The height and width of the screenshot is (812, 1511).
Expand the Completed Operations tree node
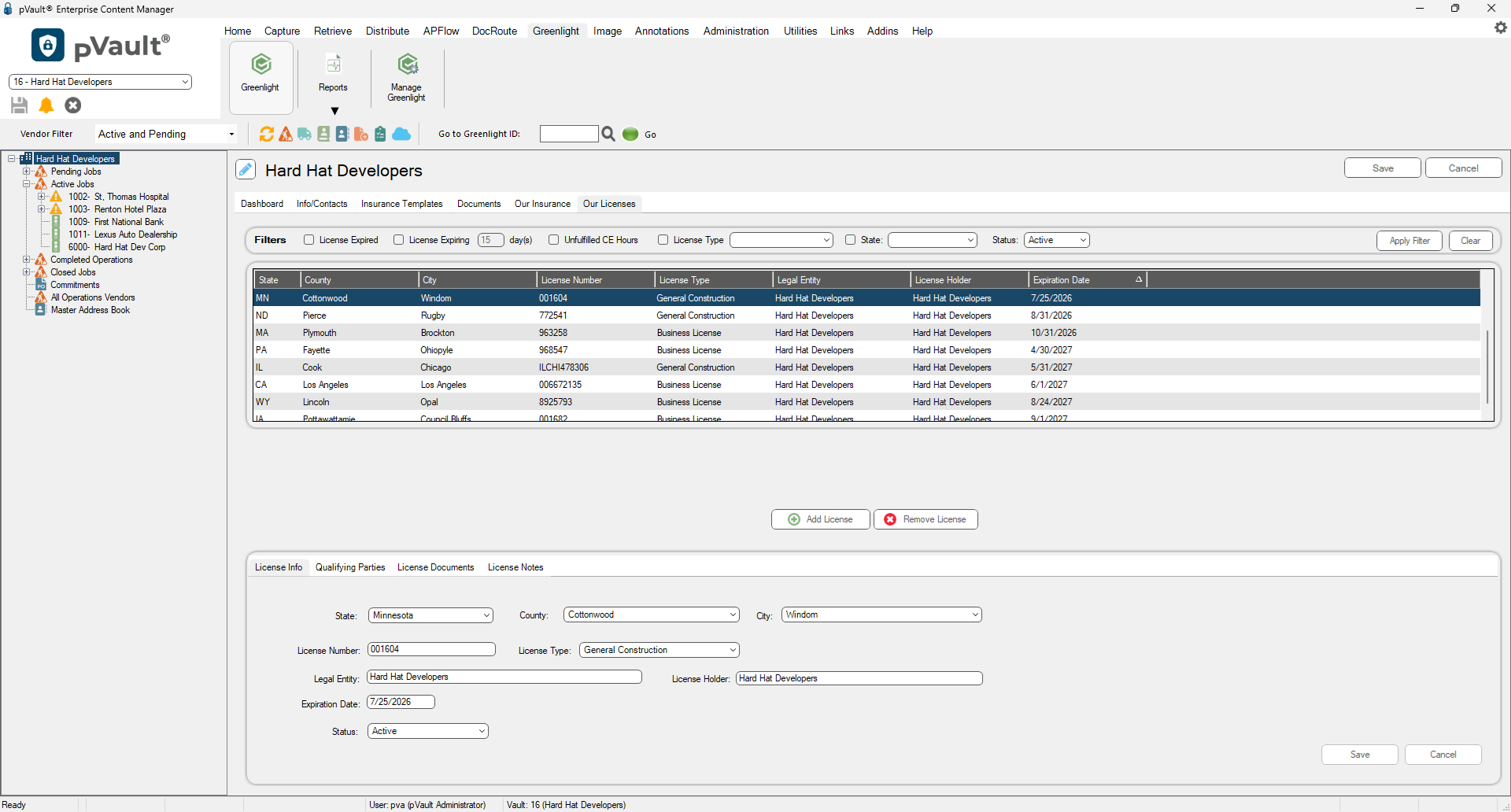tap(27, 260)
